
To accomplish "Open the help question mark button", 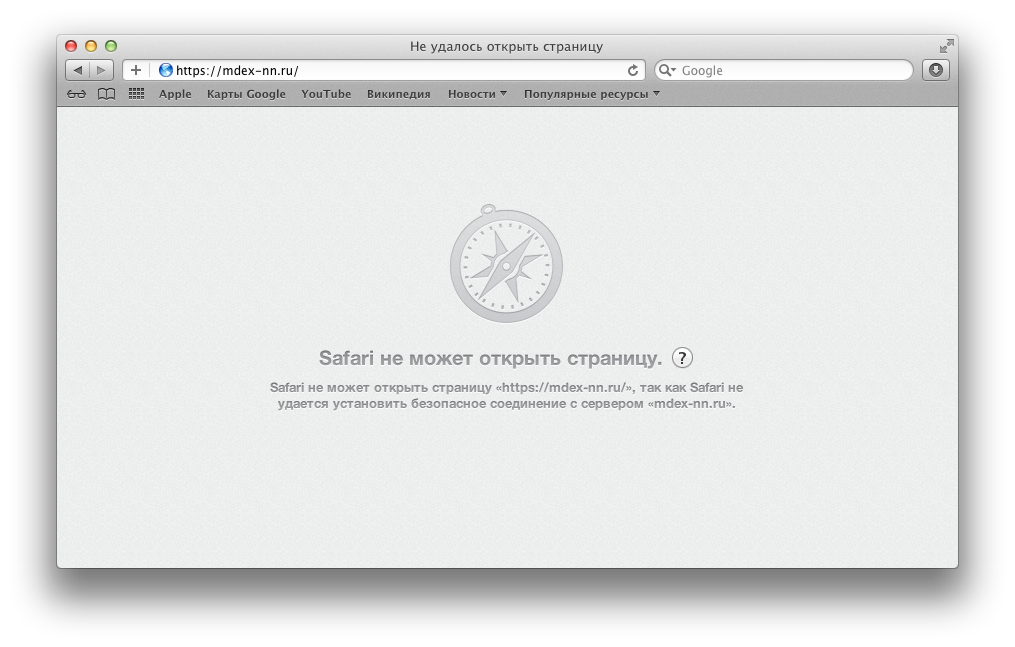I will (x=682, y=357).
